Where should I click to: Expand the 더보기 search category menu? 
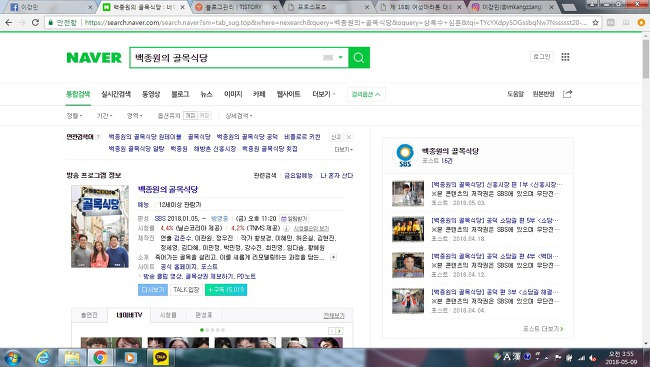pyautogui.click(x=324, y=94)
